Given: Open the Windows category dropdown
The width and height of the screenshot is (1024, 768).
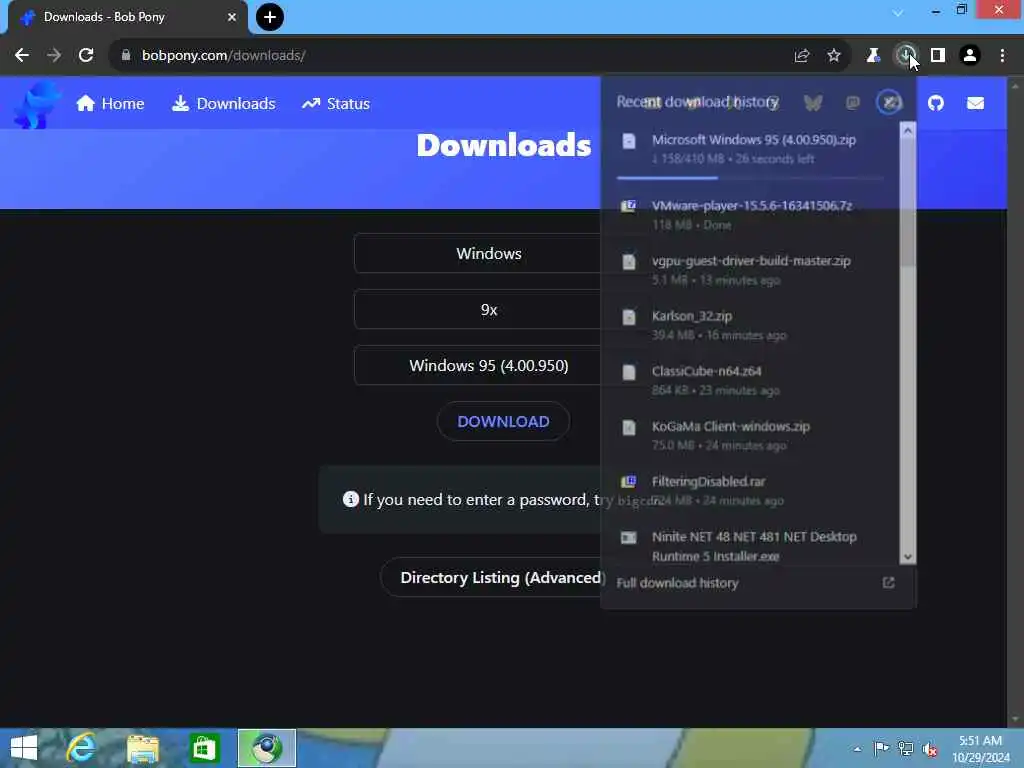Looking at the screenshot, I should [488, 253].
